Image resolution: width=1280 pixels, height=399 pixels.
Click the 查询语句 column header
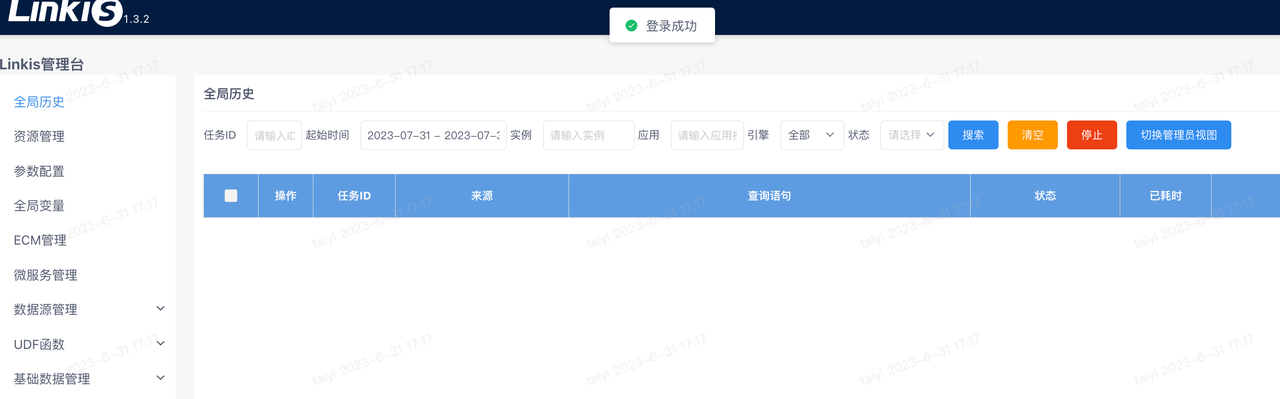(x=769, y=196)
